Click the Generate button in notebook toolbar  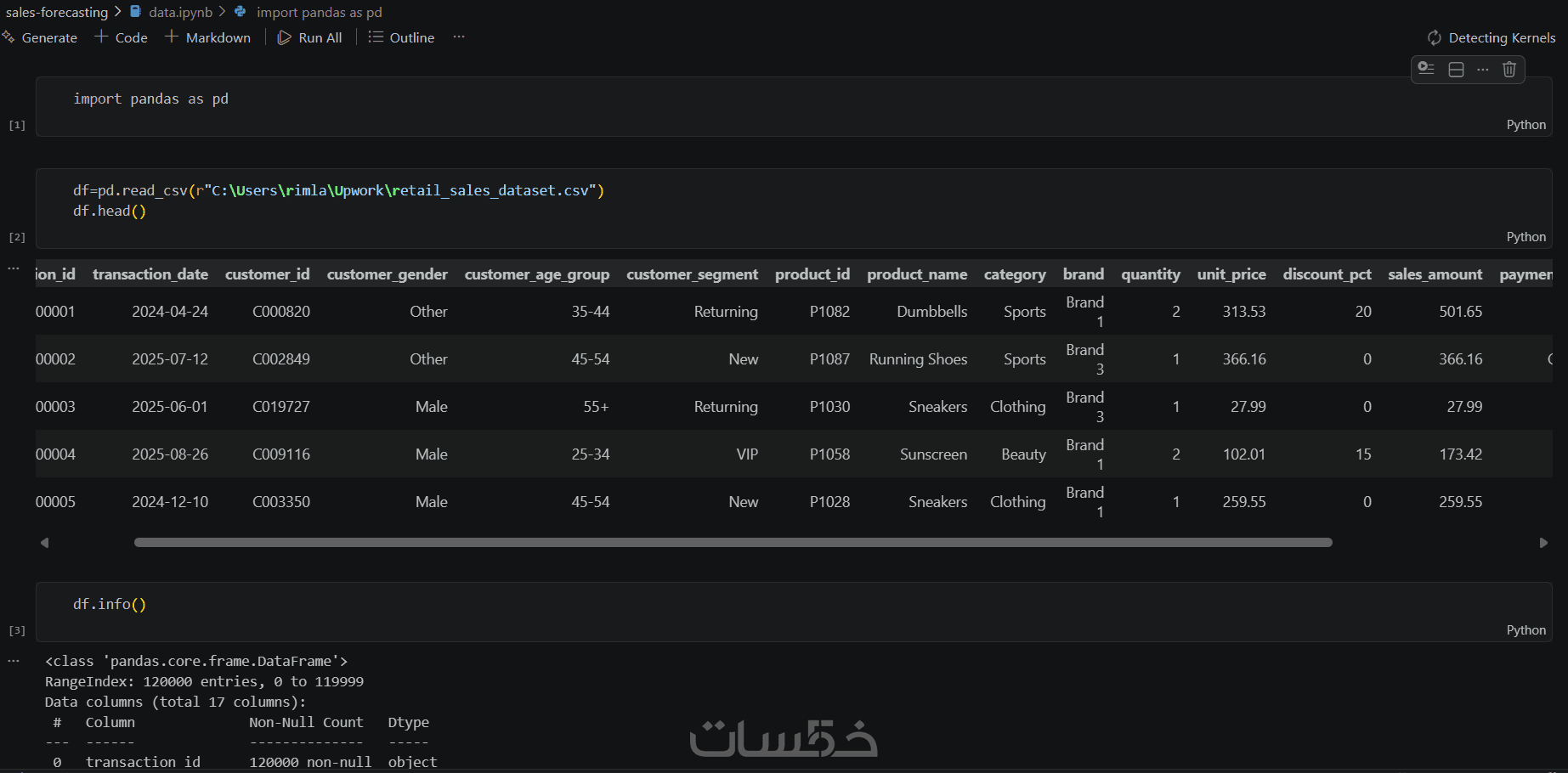pos(40,37)
